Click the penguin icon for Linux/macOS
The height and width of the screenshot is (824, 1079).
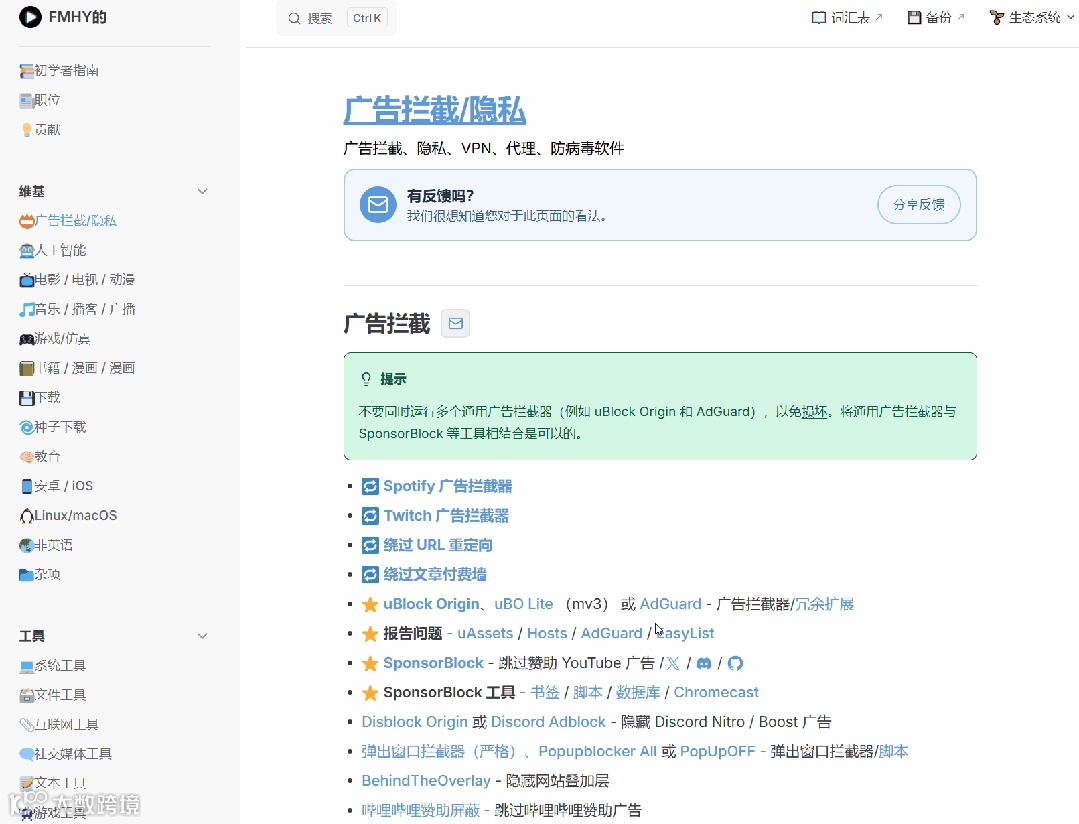point(26,516)
